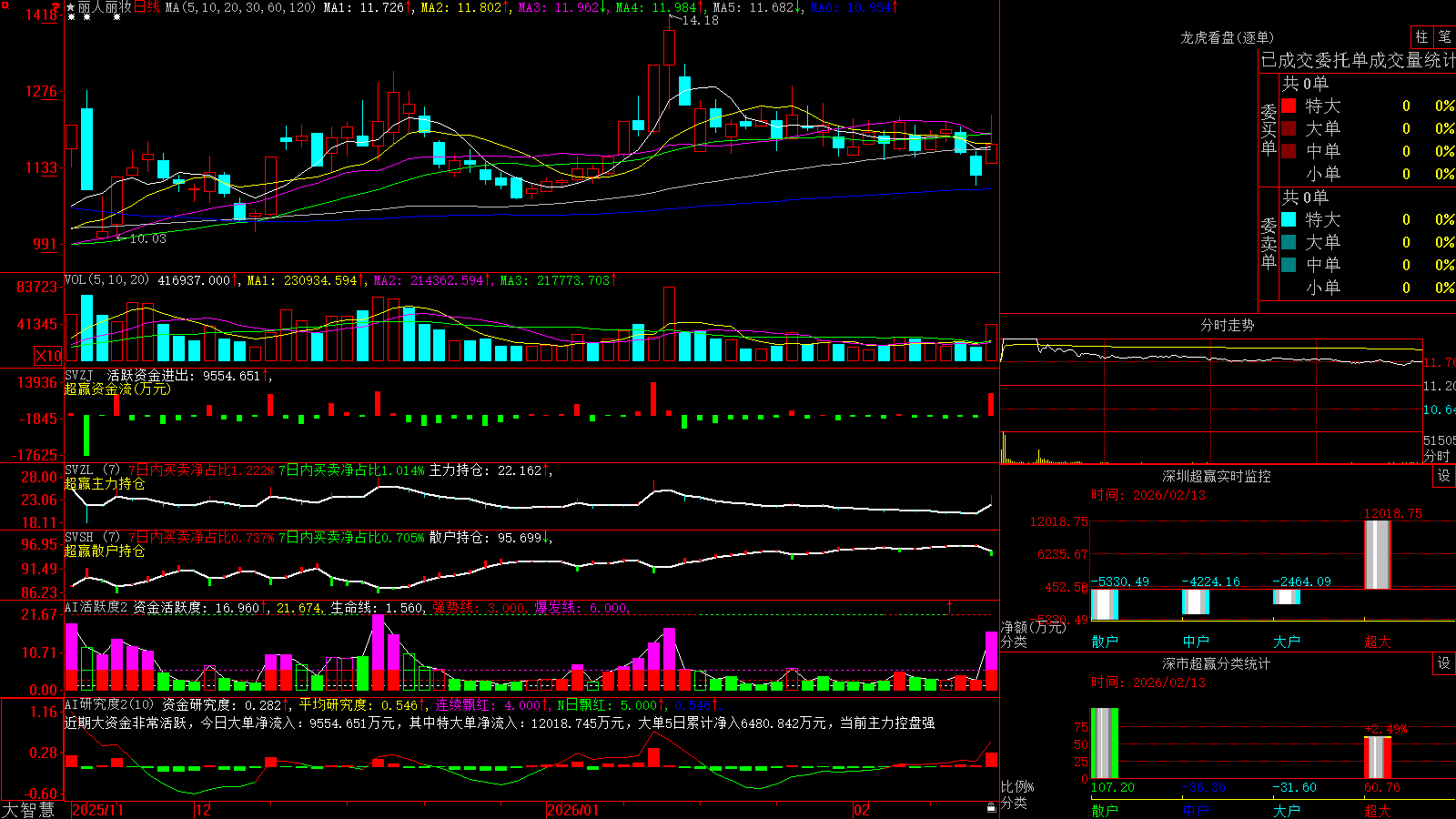
Task: Click the 深圳超赢实时监控 panel title
Action: 1216,476
